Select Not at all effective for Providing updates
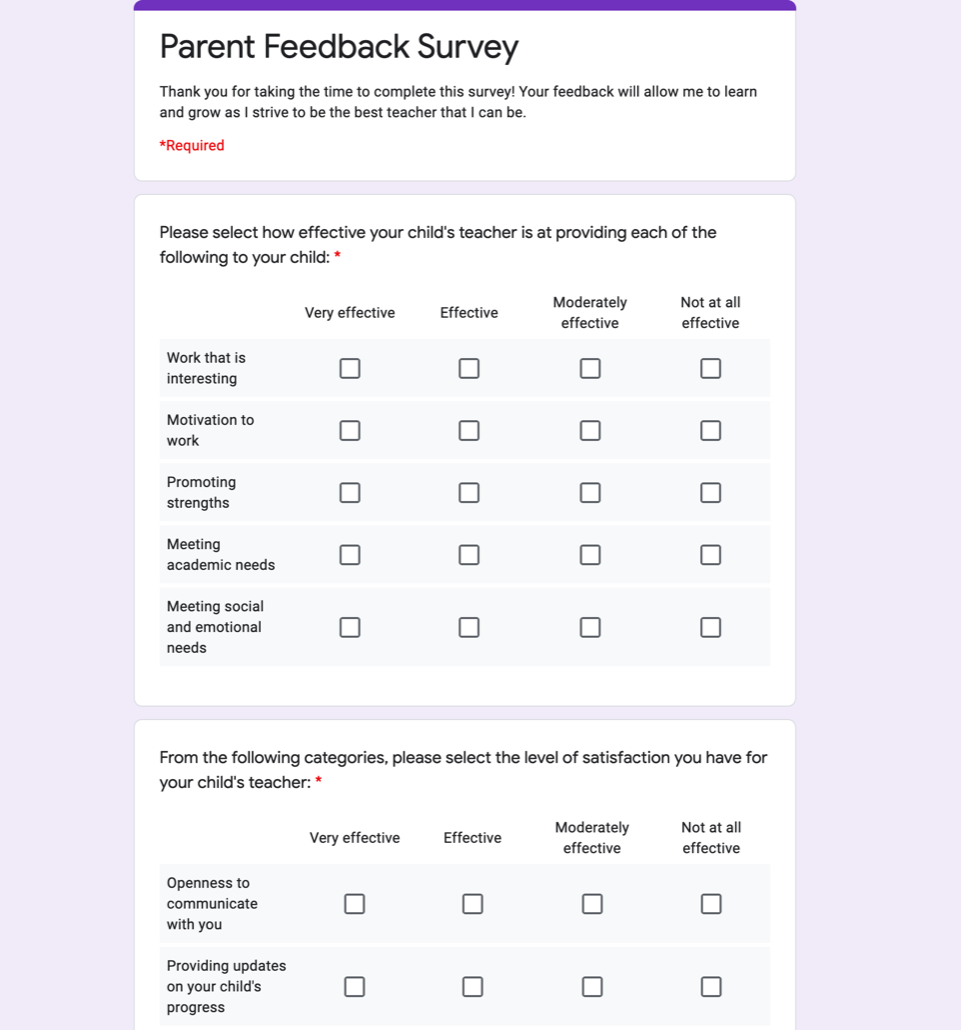Image resolution: width=961 pixels, height=1030 pixels. [x=710, y=986]
